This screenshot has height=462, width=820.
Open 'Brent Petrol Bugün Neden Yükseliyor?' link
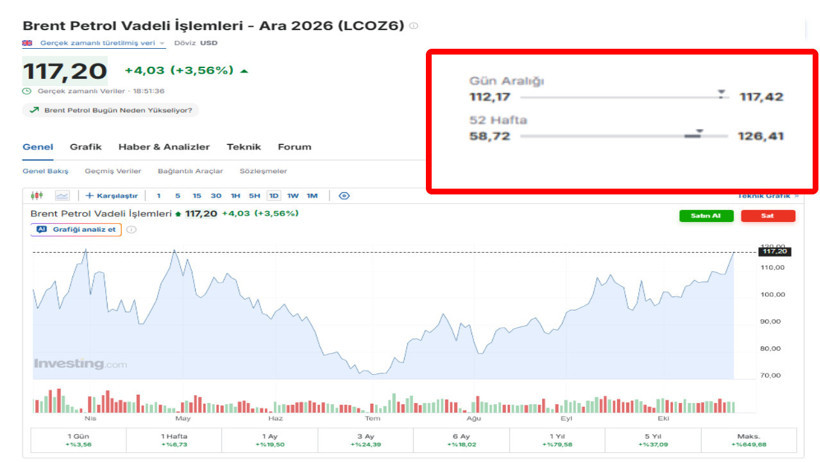pyautogui.click(x=111, y=110)
